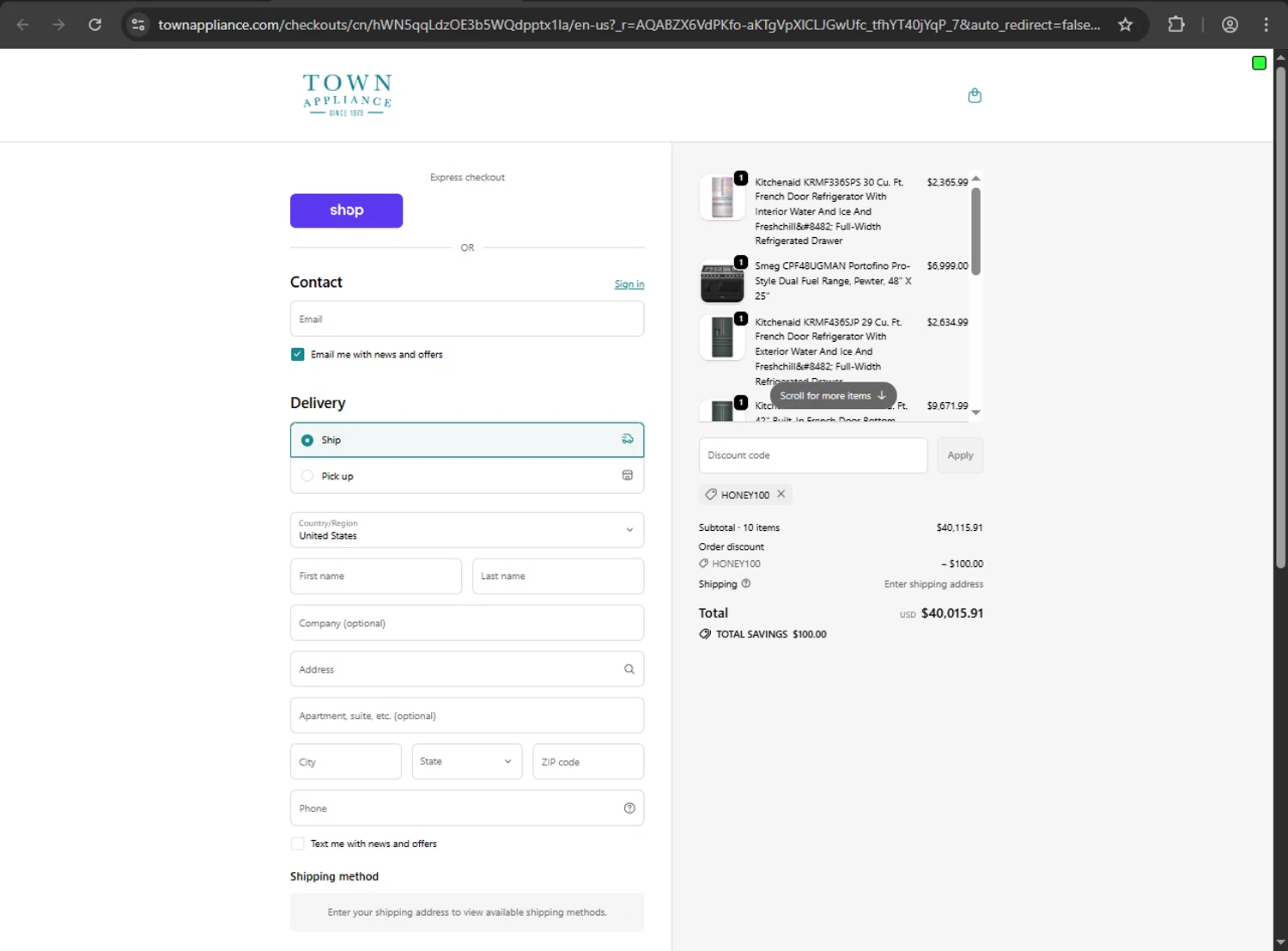Image resolution: width=1288 pixels, height=951 pixels.
Task: Click the Sign in link
Action: 629,284
